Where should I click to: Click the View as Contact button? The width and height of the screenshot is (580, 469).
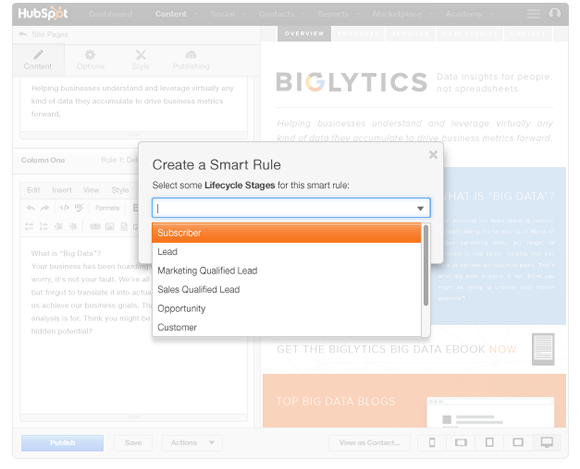coord(370,443)
